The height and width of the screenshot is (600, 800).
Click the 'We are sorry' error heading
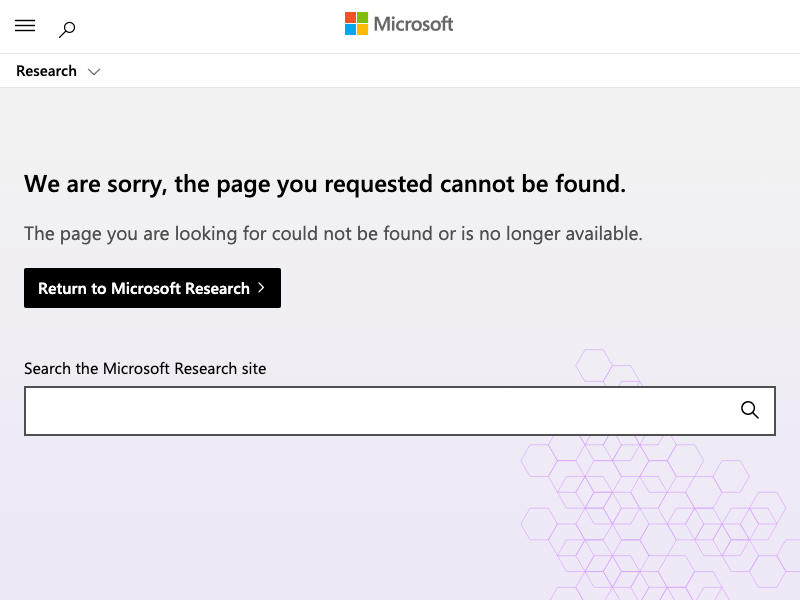[x=325, y=184]
